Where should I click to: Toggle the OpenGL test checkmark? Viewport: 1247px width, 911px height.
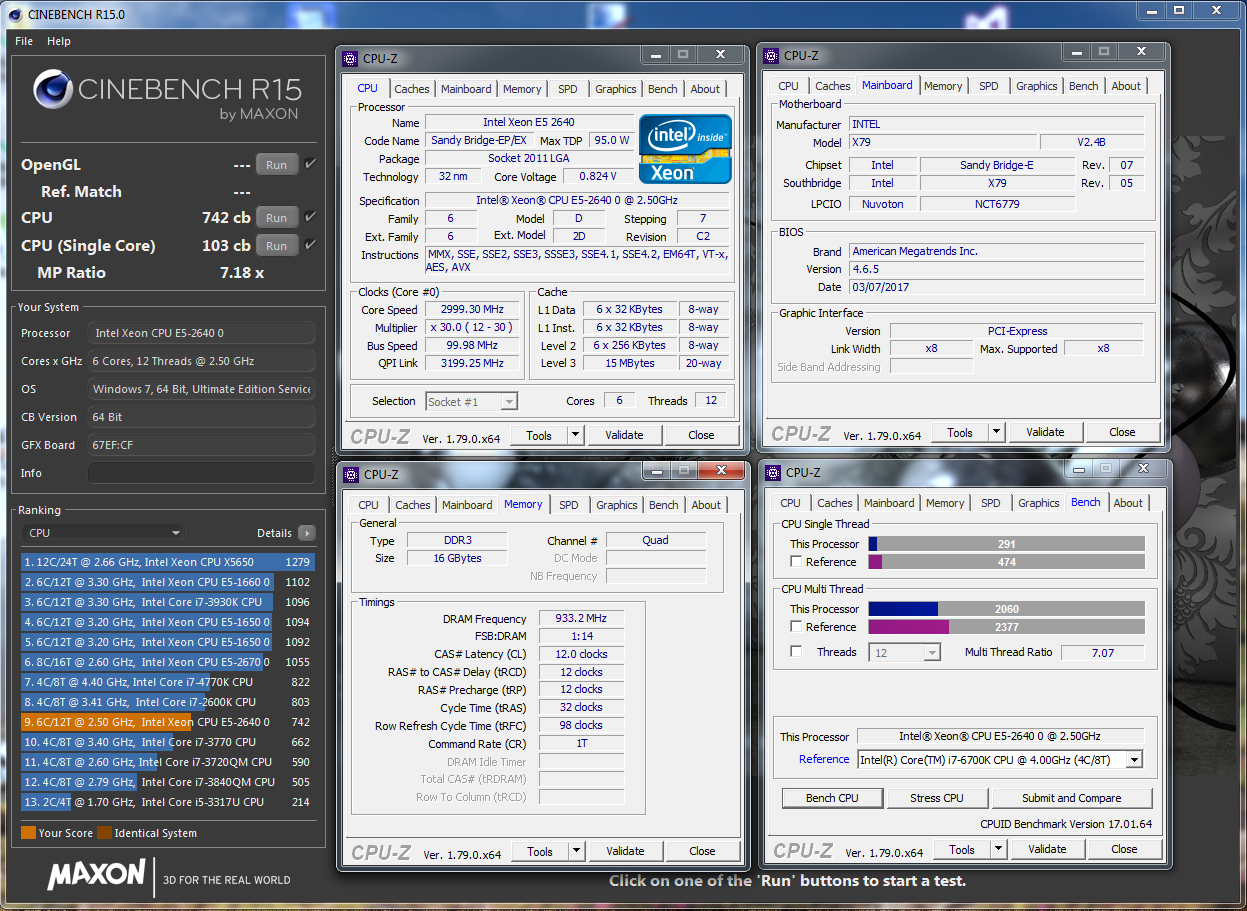coord(310,164)
